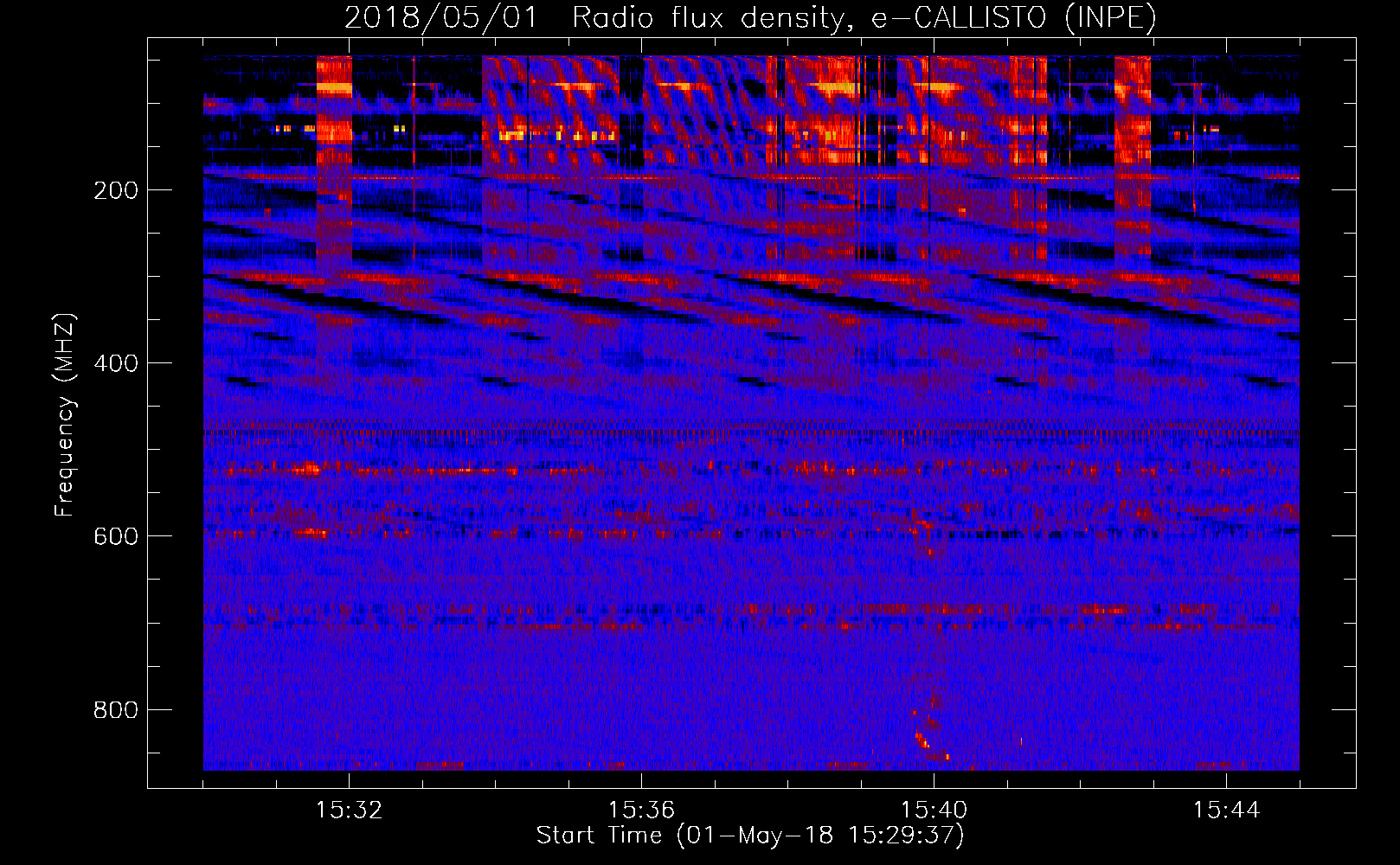Select the 200 frequency tick label

116,190
